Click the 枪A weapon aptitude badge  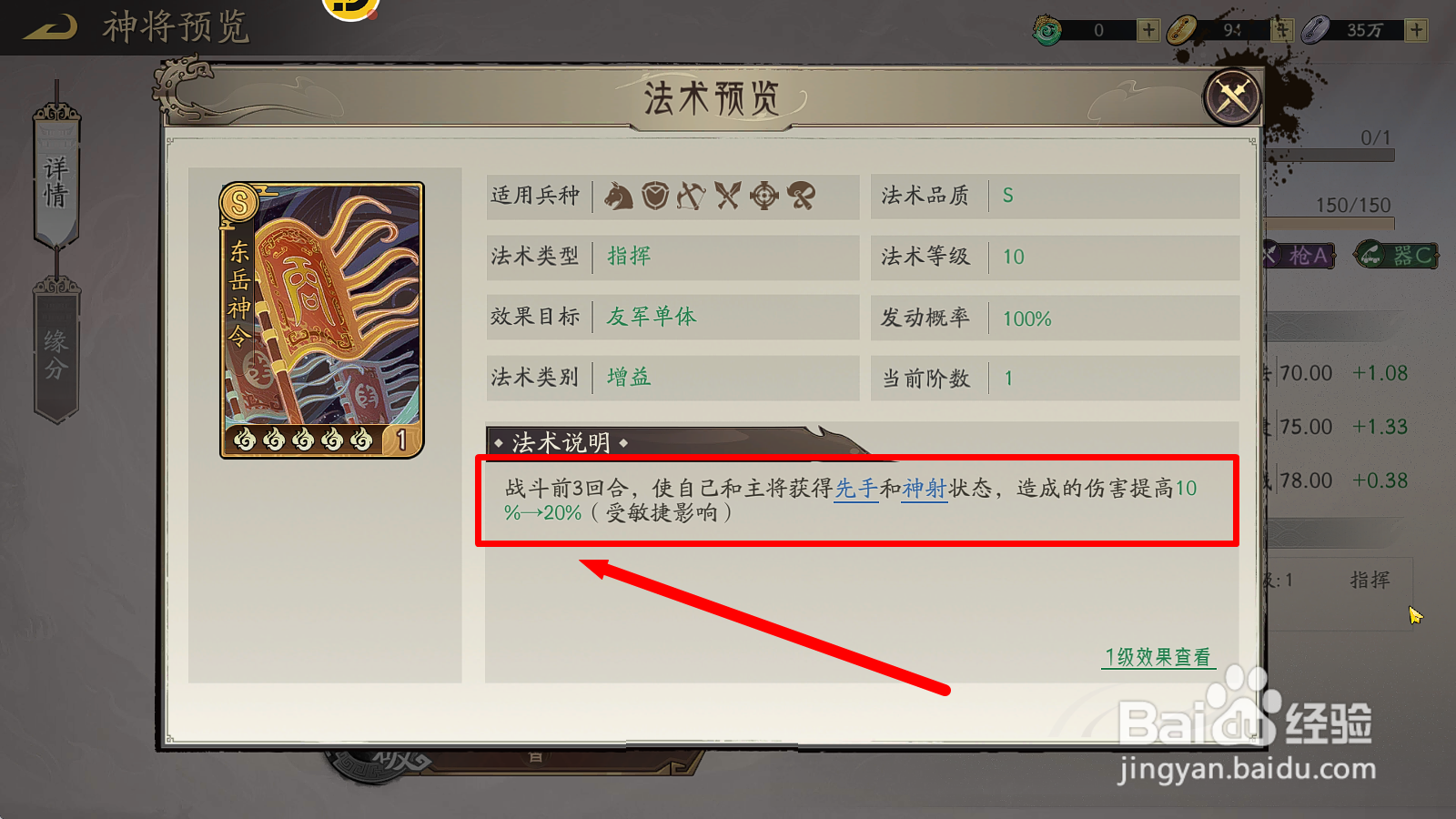point(1299,256)
